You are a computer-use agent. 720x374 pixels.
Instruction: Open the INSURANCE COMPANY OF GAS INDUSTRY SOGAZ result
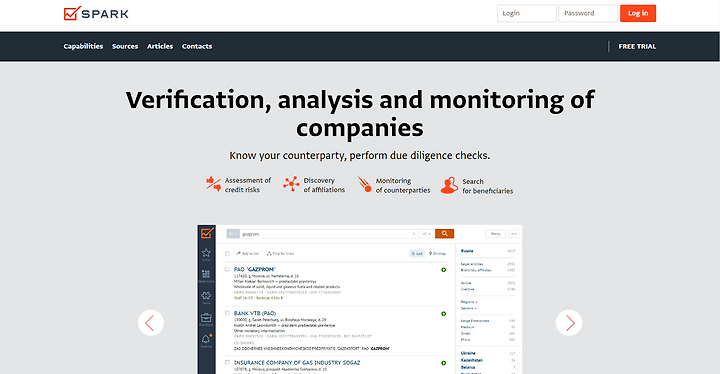point(297,363)
